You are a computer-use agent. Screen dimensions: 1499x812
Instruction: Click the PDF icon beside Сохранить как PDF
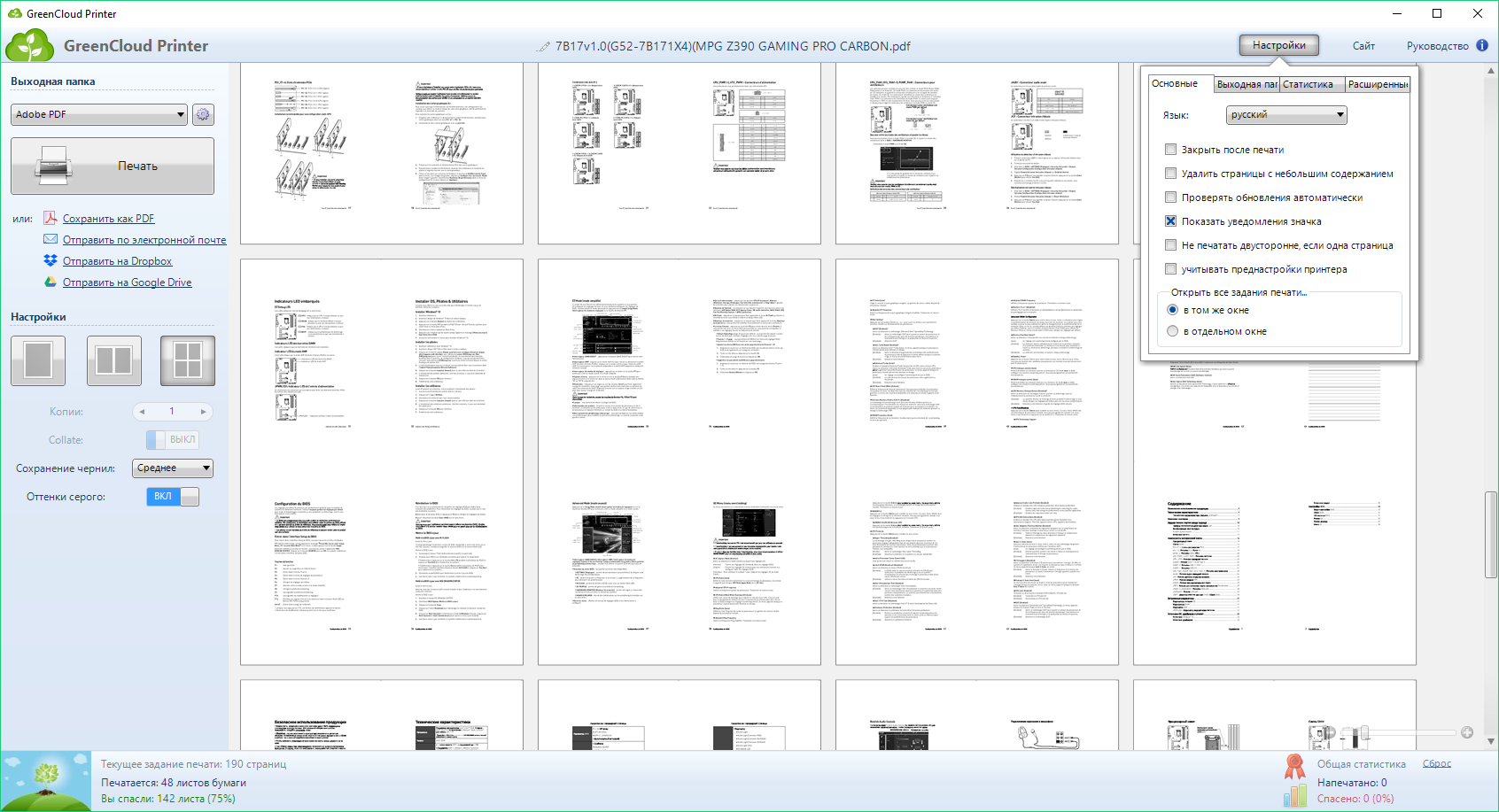point(50,219)
